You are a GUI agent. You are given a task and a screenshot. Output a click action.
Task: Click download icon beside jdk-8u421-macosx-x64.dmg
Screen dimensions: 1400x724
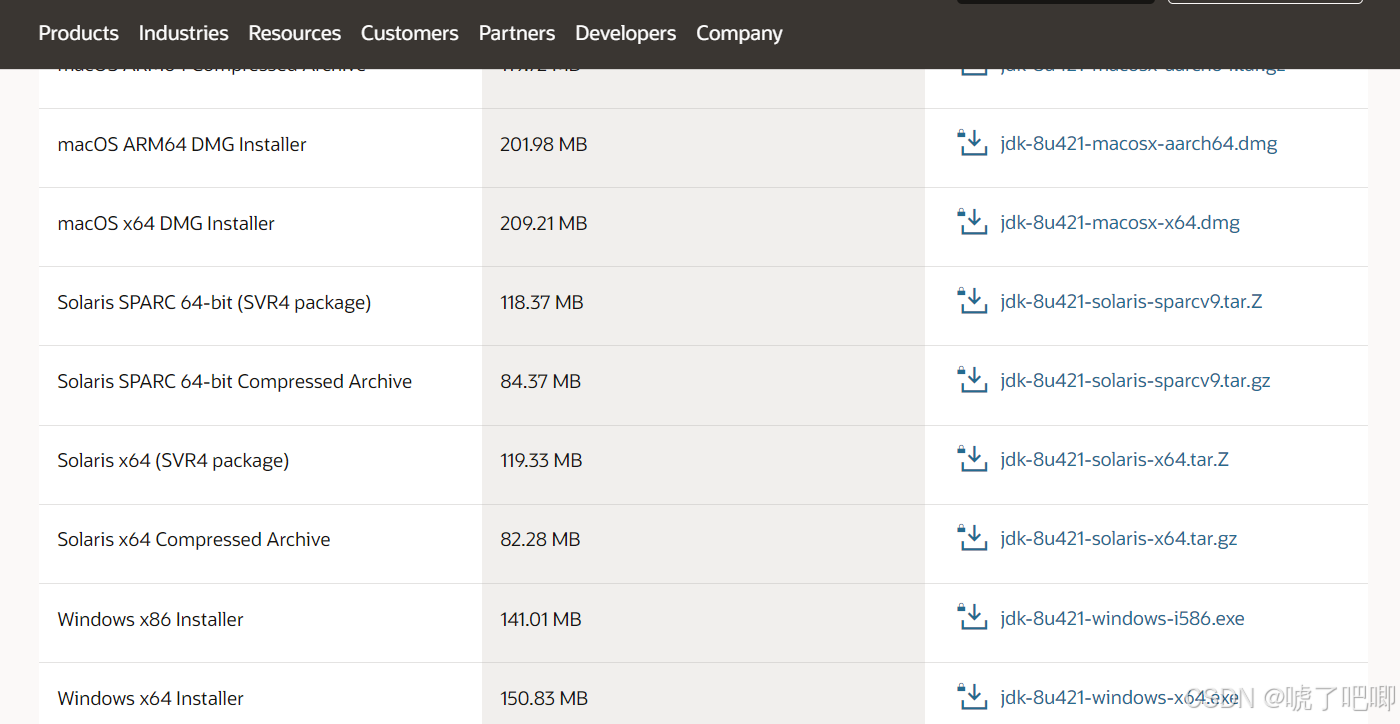click(973, 222)
